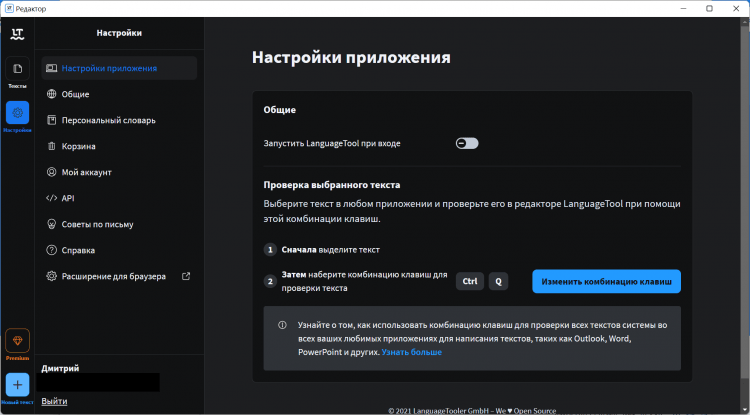The image size is (750, 415).
Task: Click Изменить комбинацию клавиш button
Action: [x=606, y=282]
